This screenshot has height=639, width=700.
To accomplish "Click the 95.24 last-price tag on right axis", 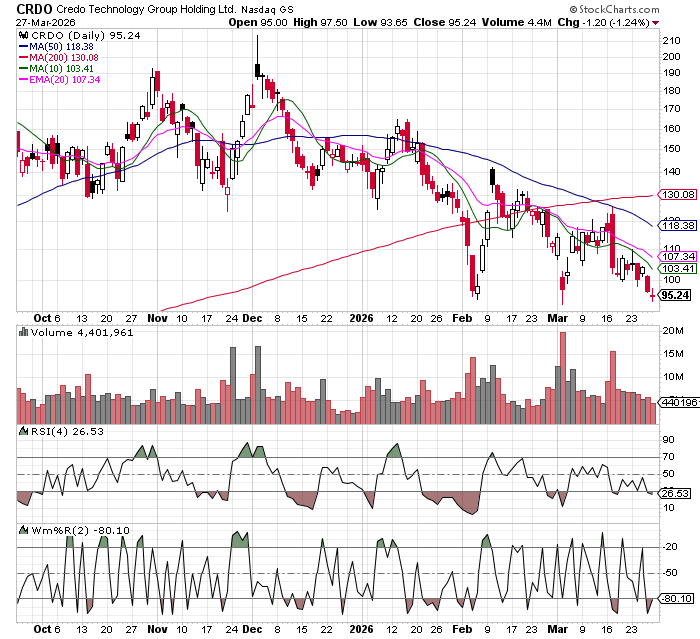I will (675, 295).
